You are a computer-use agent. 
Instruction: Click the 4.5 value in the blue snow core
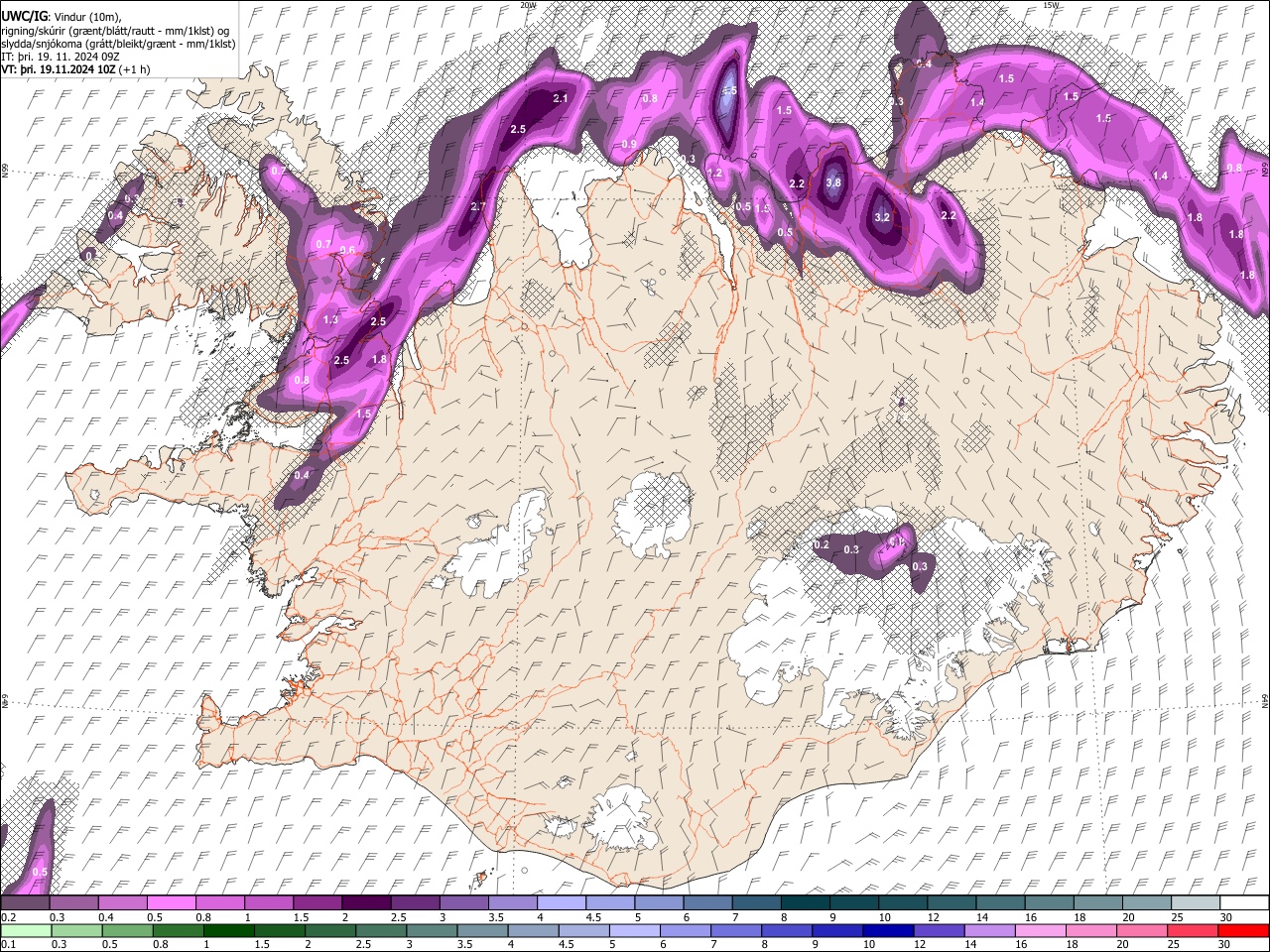tap(729, 90)
